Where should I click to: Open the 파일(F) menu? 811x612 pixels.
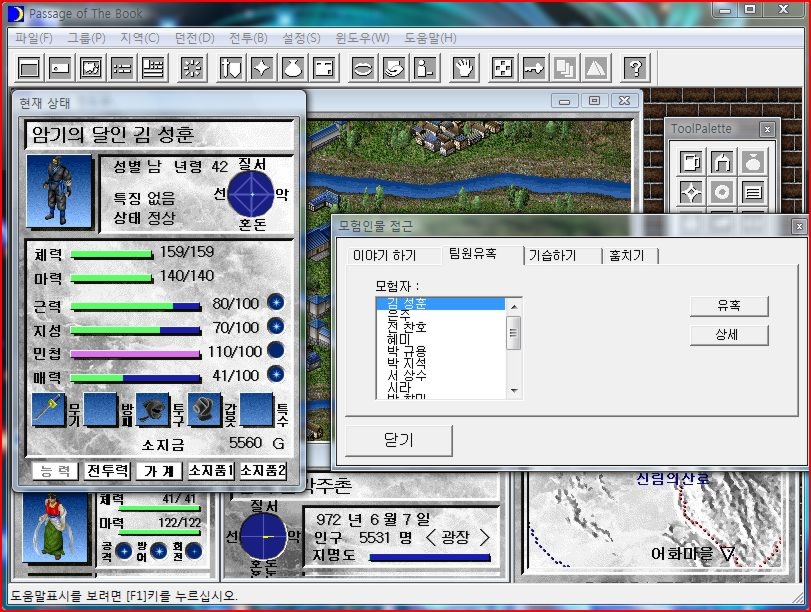pyautogui.click(x=34, y=38)
